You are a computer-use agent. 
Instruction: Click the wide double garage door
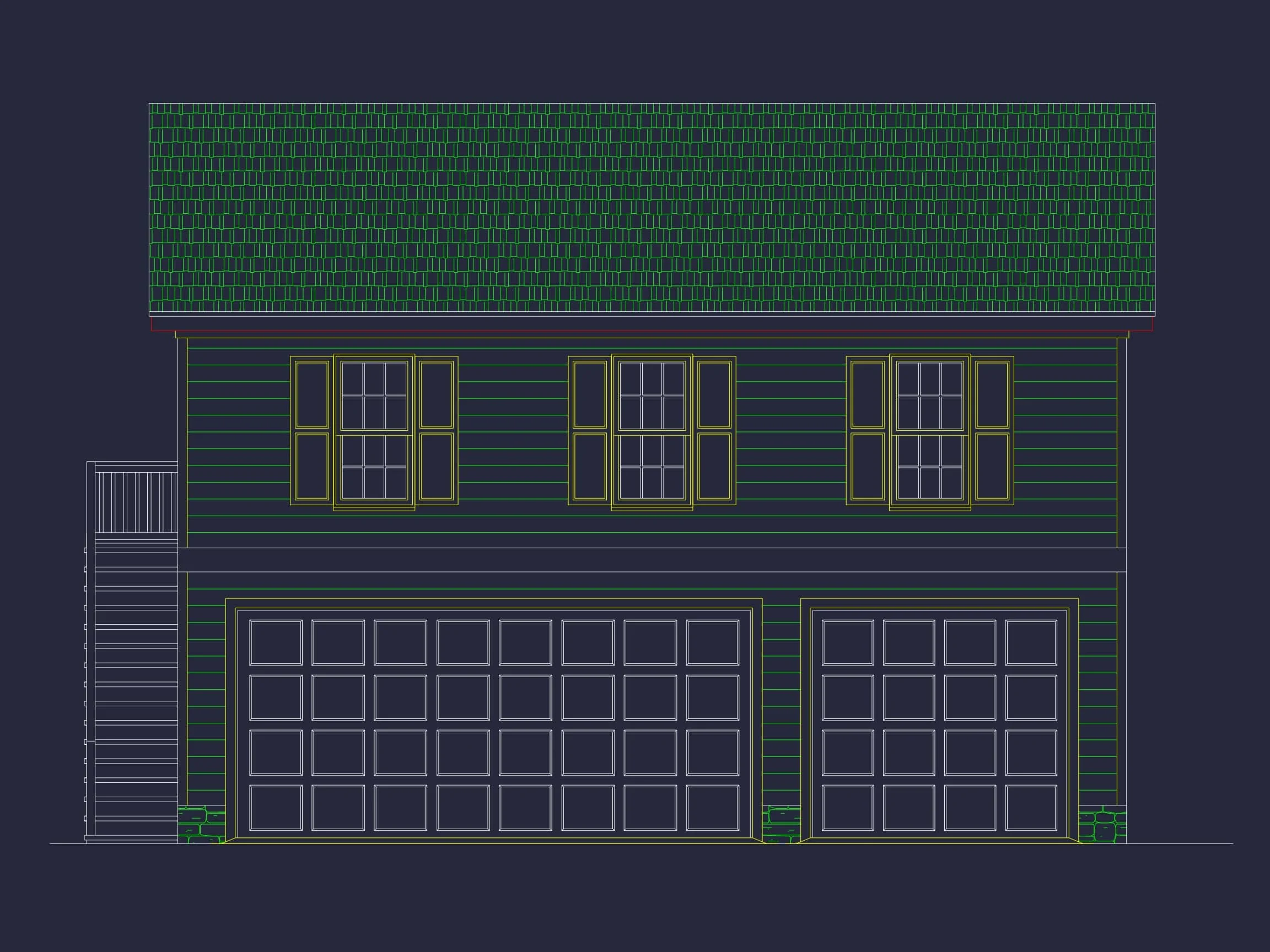point(494,724)
